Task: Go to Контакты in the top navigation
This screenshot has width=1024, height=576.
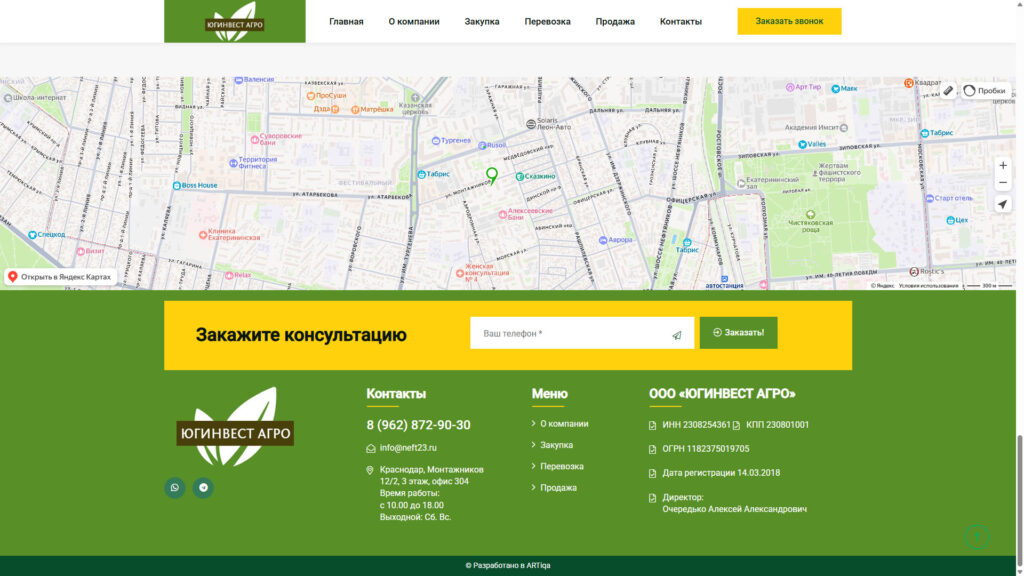Action: point(680,21)
